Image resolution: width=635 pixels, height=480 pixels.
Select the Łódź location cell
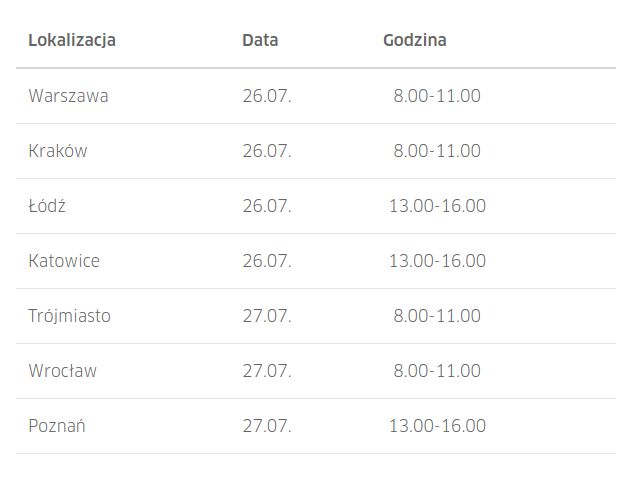click(47, 206)
